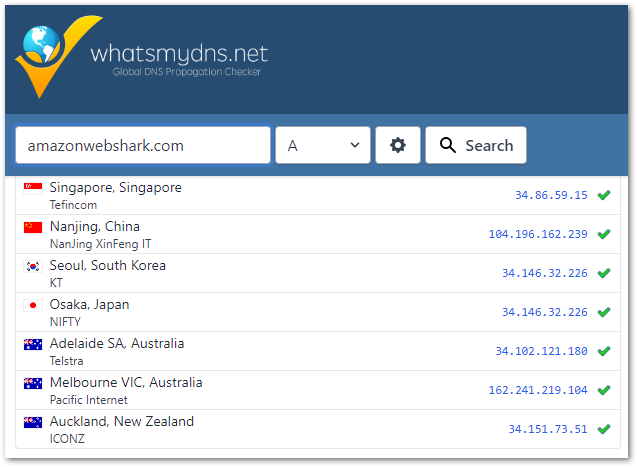Click the green checkmark in Melbourne row
Image resolution: width=637 pixels, height=467 pixels.
[604, 390]
